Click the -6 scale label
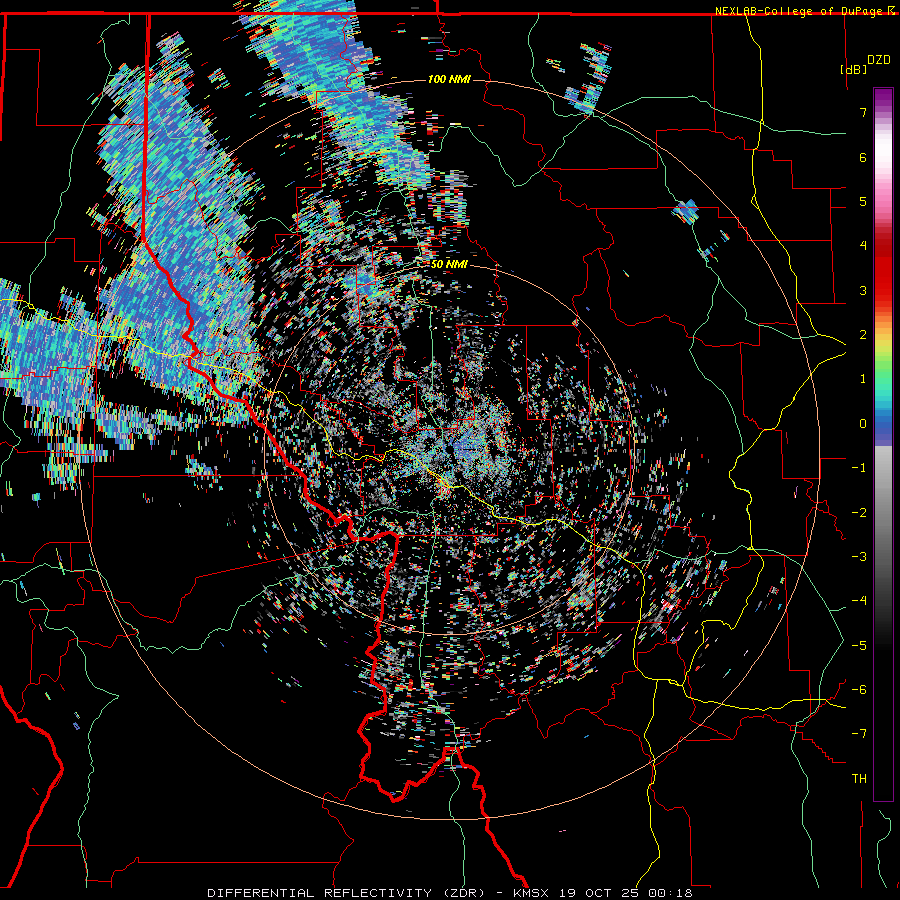The width and height of the screenshot is (900, 900). pos(859,690)
